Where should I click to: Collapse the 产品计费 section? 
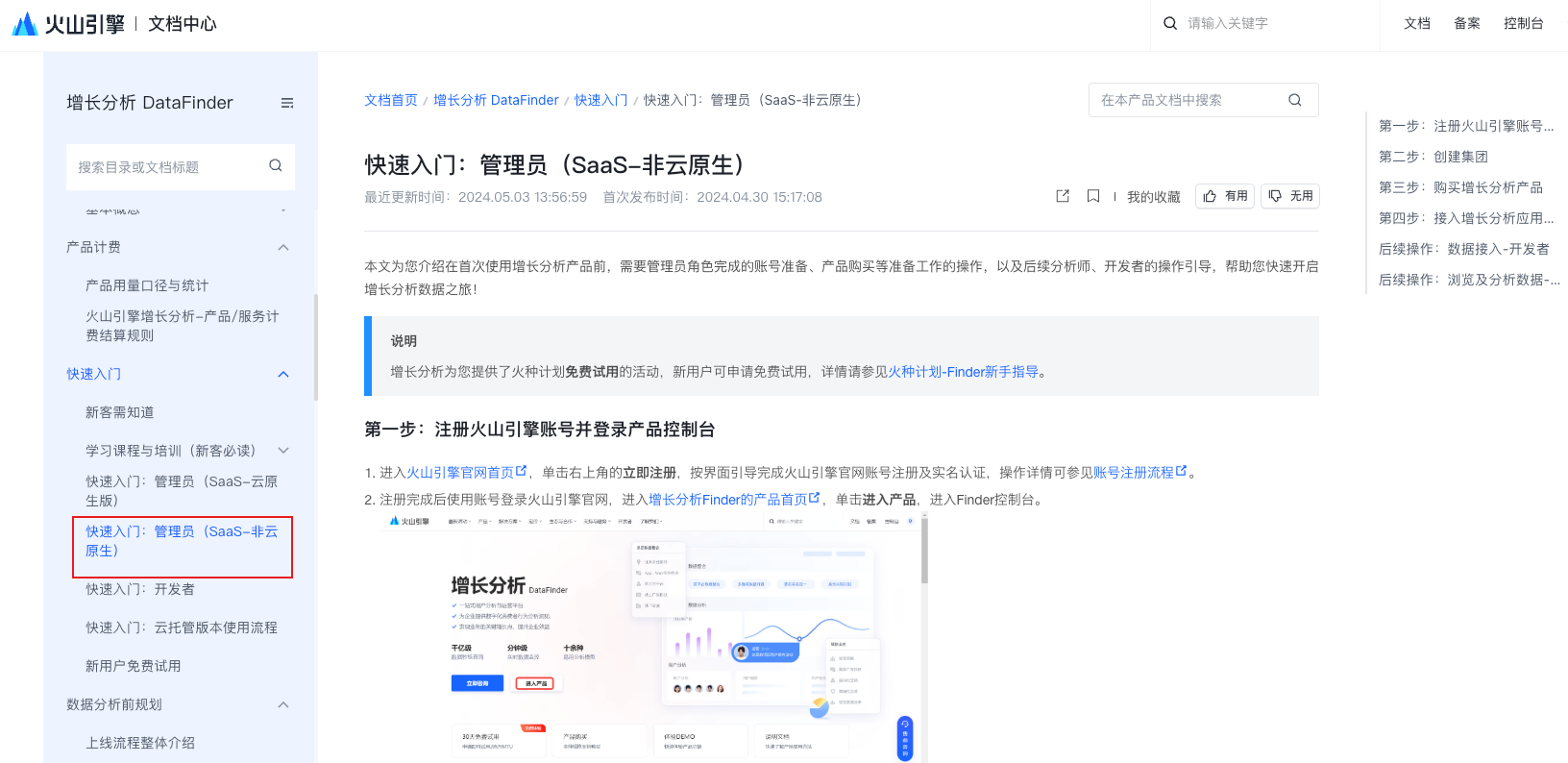point(283,247)
